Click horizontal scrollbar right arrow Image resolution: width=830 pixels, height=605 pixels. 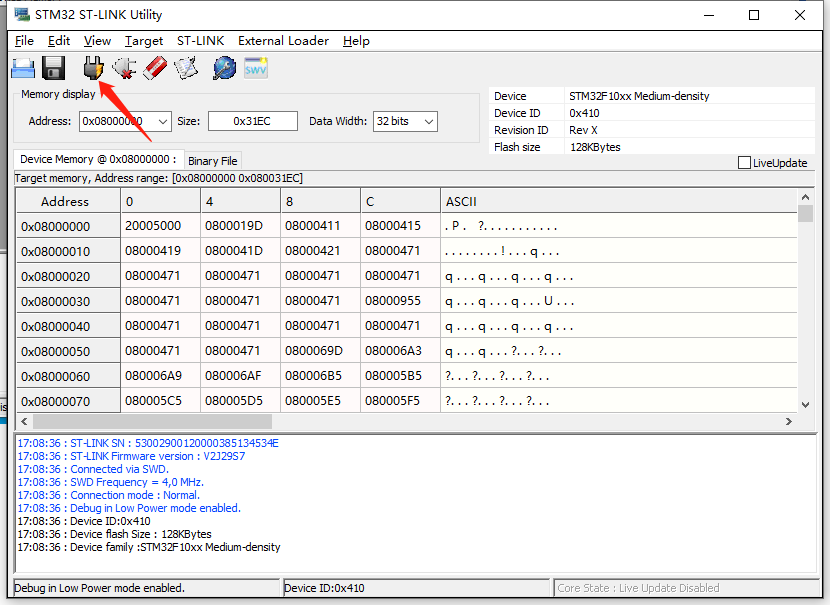(x=789, y=421)
